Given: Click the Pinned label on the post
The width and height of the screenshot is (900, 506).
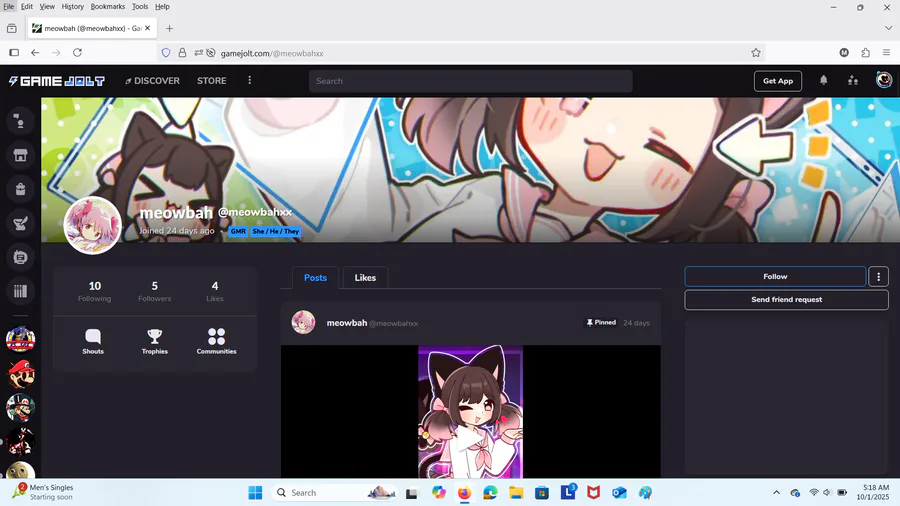Looking at the screenshot, I should 601,322.
